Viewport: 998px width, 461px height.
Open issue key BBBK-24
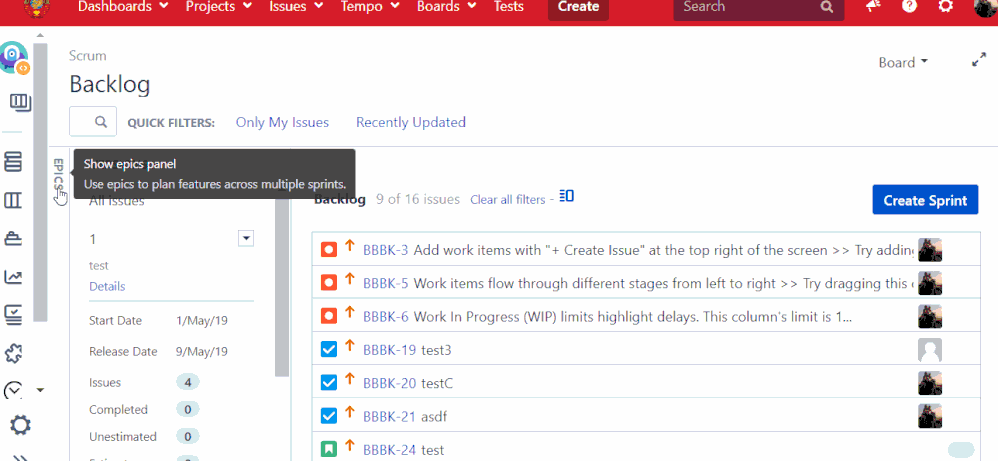390,450
